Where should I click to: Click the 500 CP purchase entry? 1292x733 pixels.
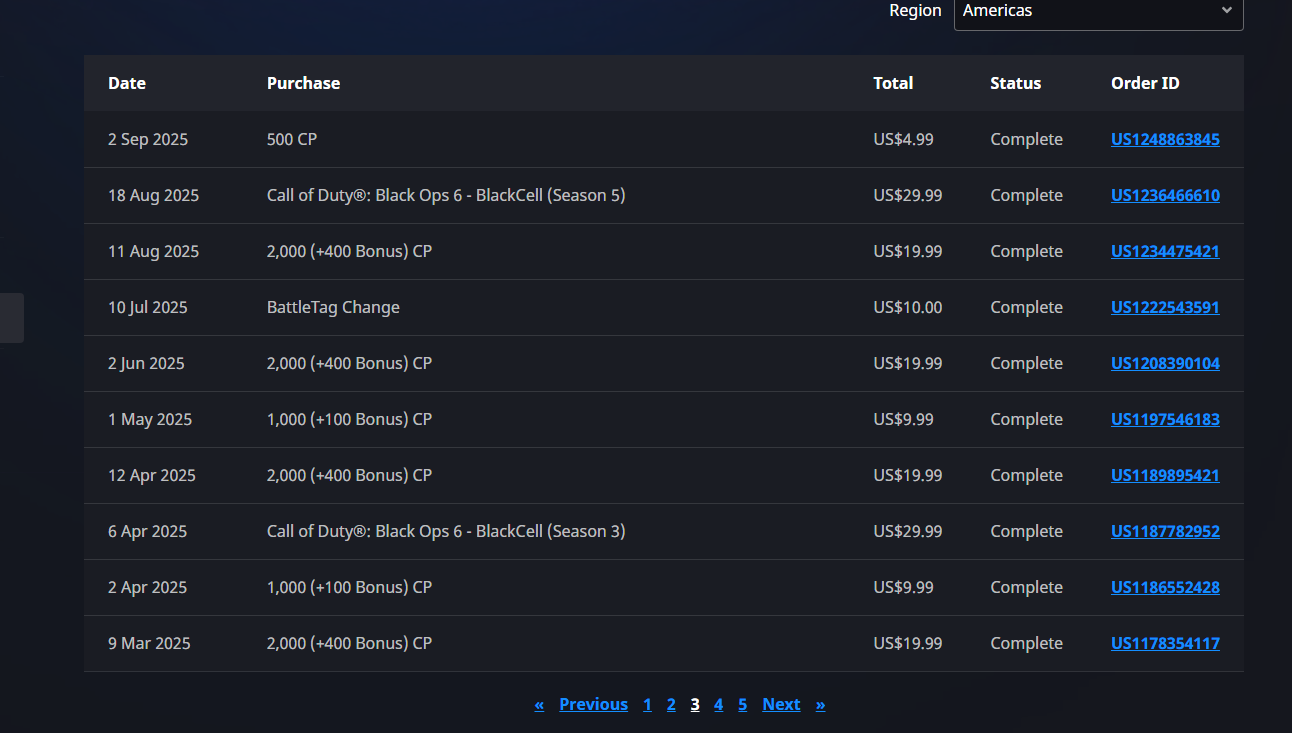tap(292, 139)
